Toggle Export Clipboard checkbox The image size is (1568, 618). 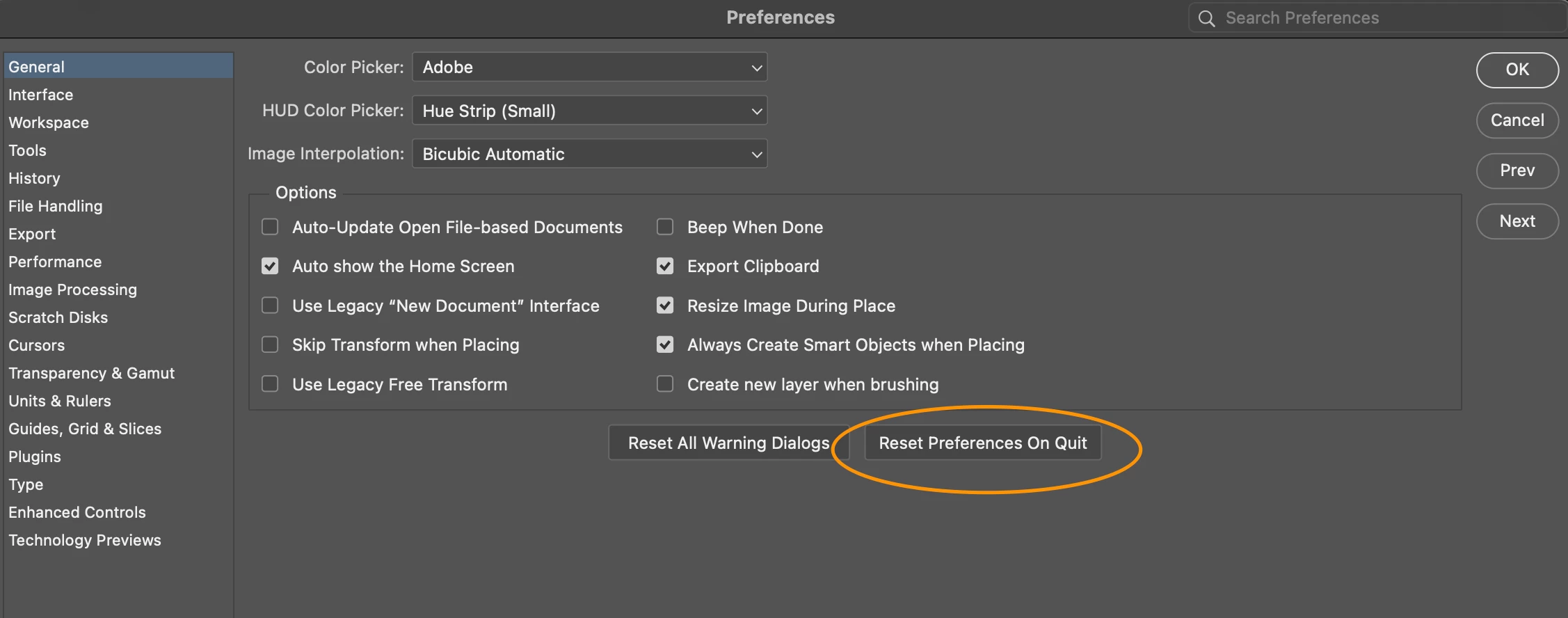point(665,266)
